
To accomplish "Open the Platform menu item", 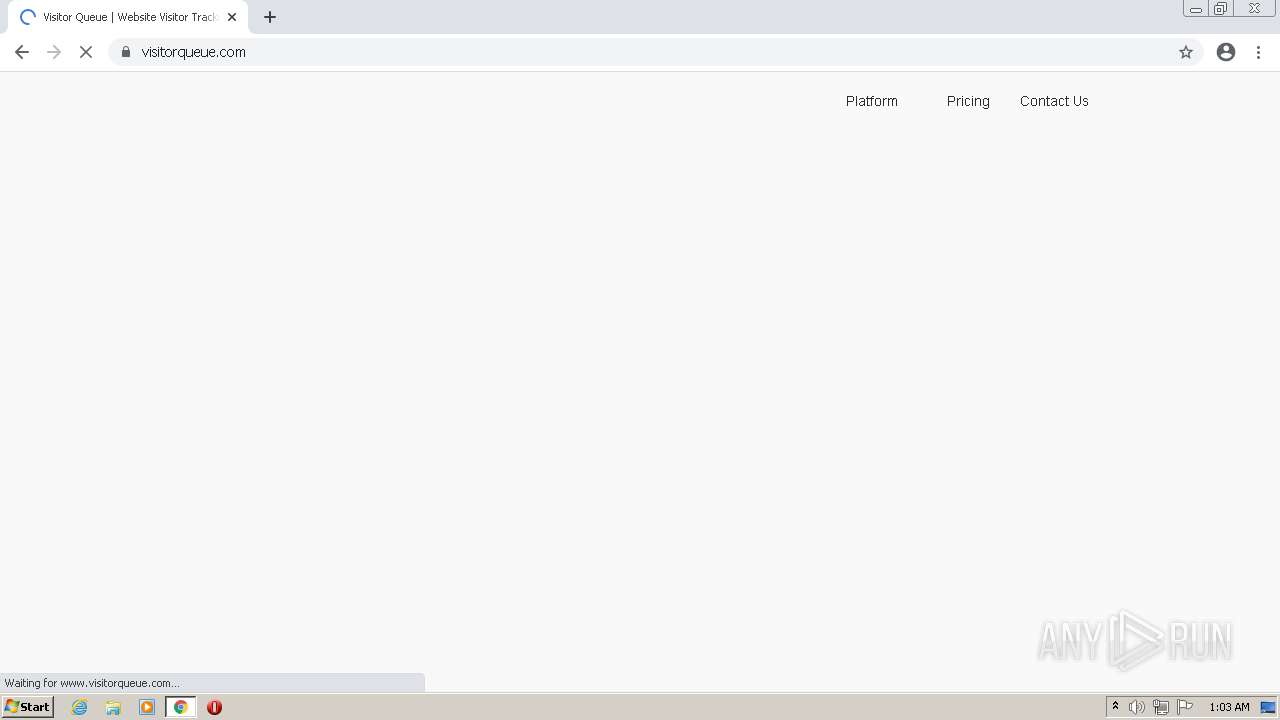I will click(x=872, y=101).
